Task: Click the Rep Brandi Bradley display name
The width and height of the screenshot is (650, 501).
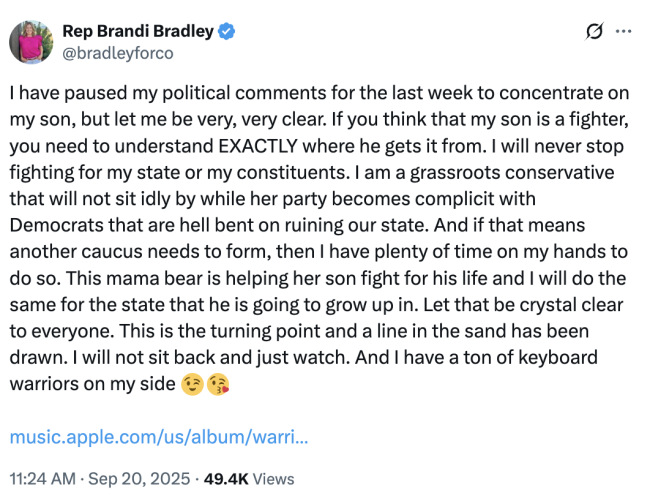Action: (138, 31)
